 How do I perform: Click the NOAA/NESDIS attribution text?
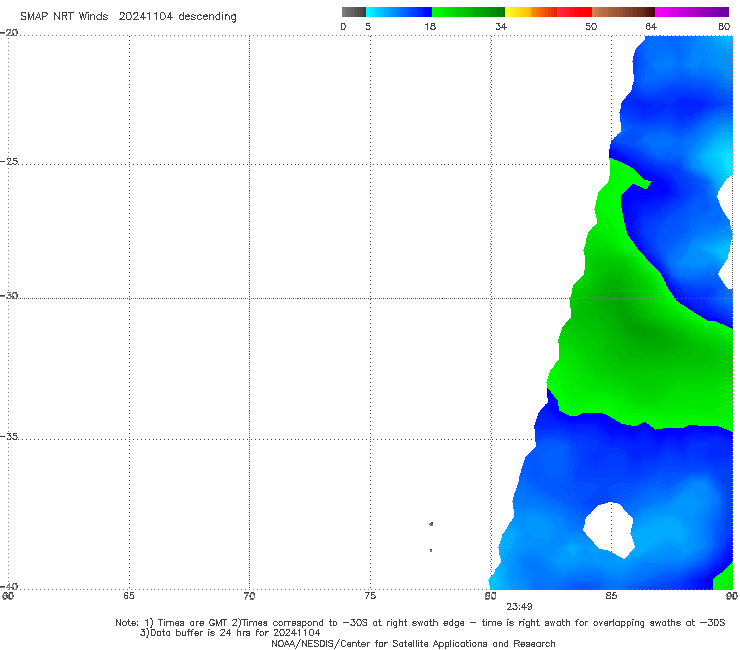coord(413,643)
